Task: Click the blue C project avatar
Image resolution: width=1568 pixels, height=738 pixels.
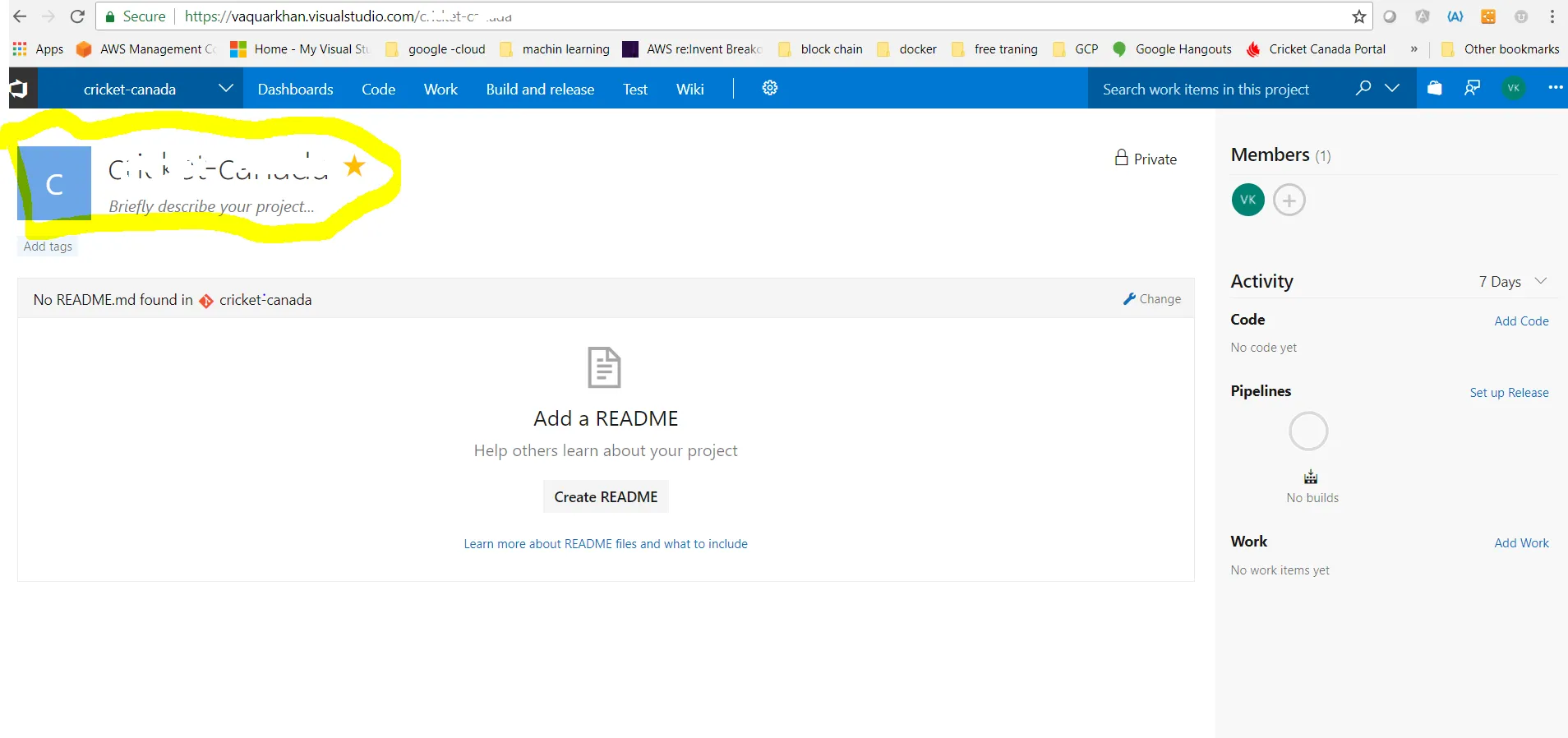Action: point(54,183)
